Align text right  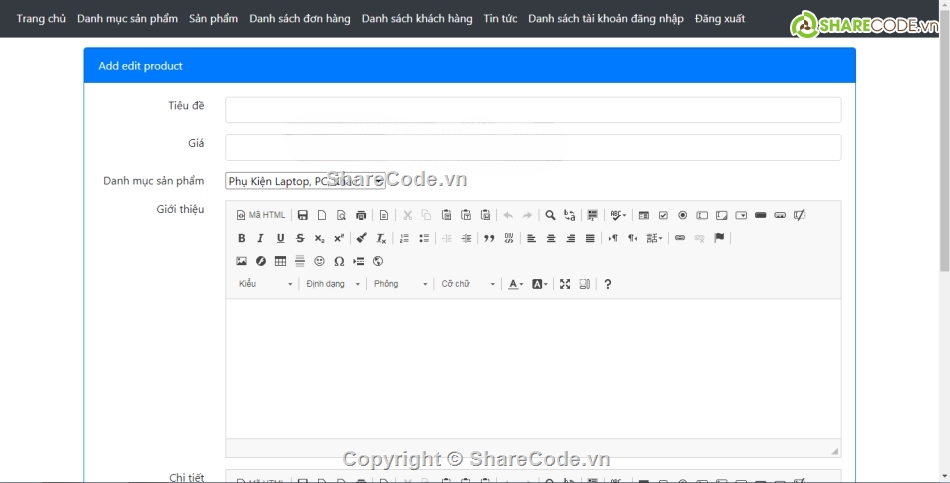[570, 238]
